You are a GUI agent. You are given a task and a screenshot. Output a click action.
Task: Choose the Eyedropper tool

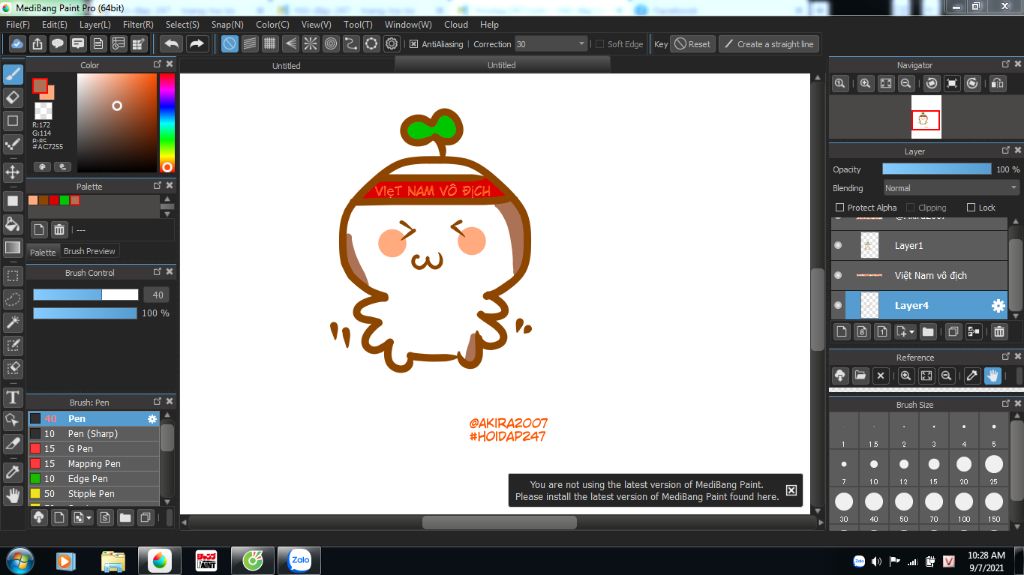point(13,470)
